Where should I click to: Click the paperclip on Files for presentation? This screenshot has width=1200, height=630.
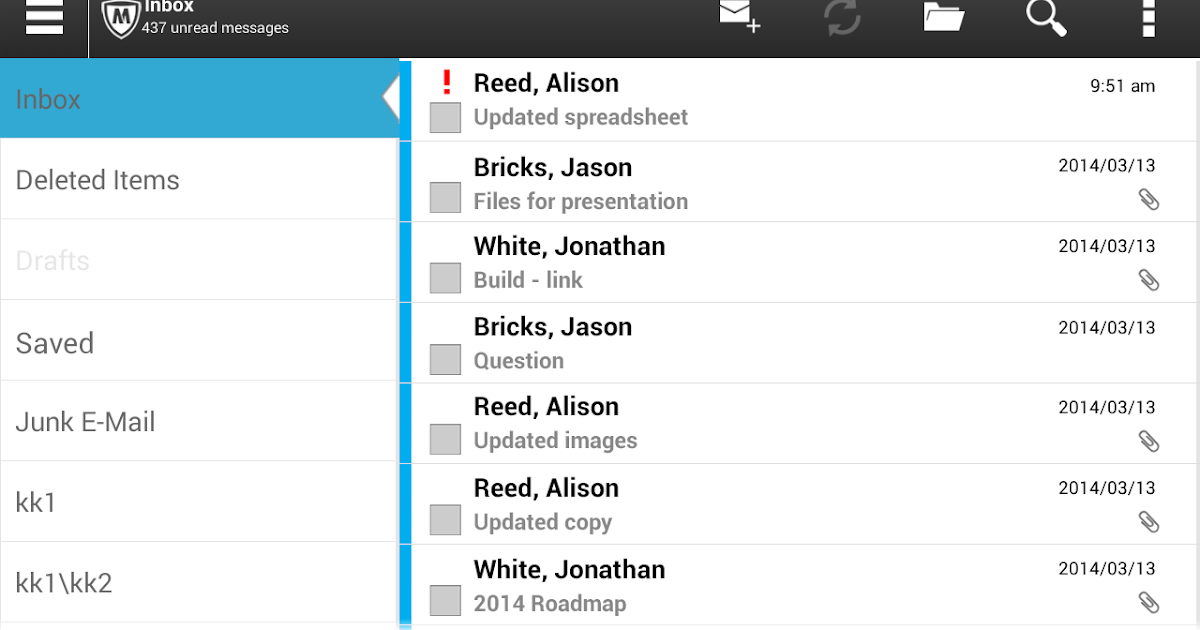click(x=1149, y=200)
